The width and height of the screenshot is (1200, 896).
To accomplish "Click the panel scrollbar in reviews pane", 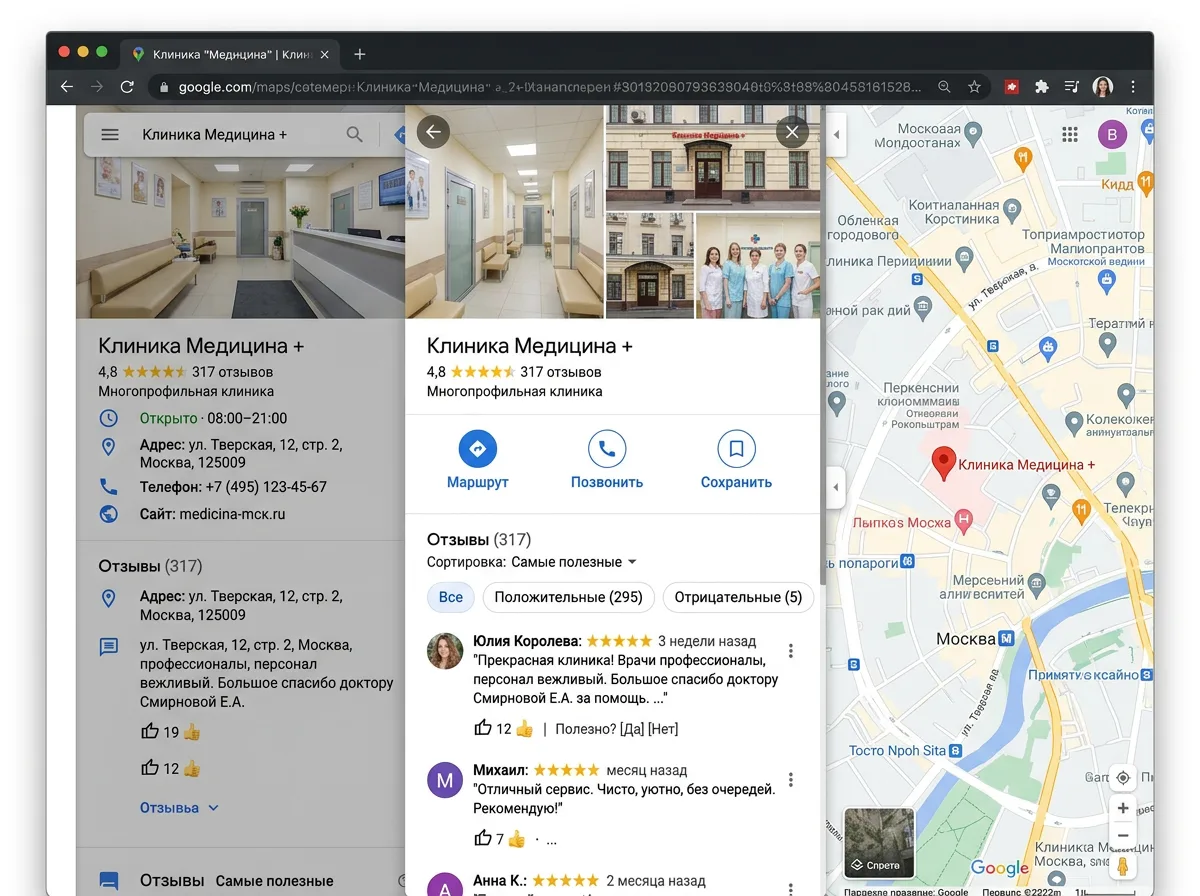I will (823, 345).
